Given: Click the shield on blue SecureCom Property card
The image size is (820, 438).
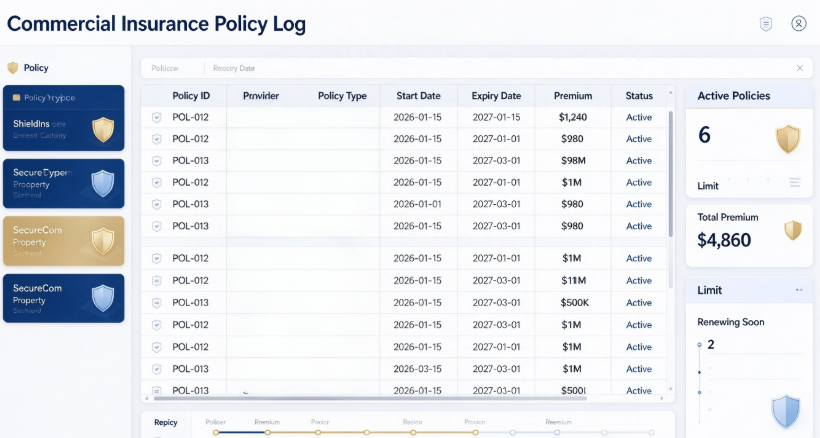Looking at the screenshot, I should tap(102, 298).
